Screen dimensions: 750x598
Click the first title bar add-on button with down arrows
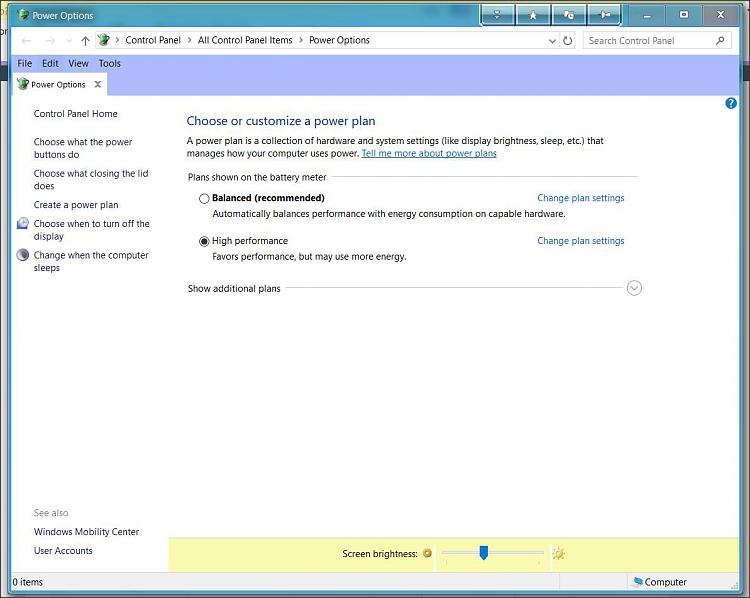tap(497, 15)
